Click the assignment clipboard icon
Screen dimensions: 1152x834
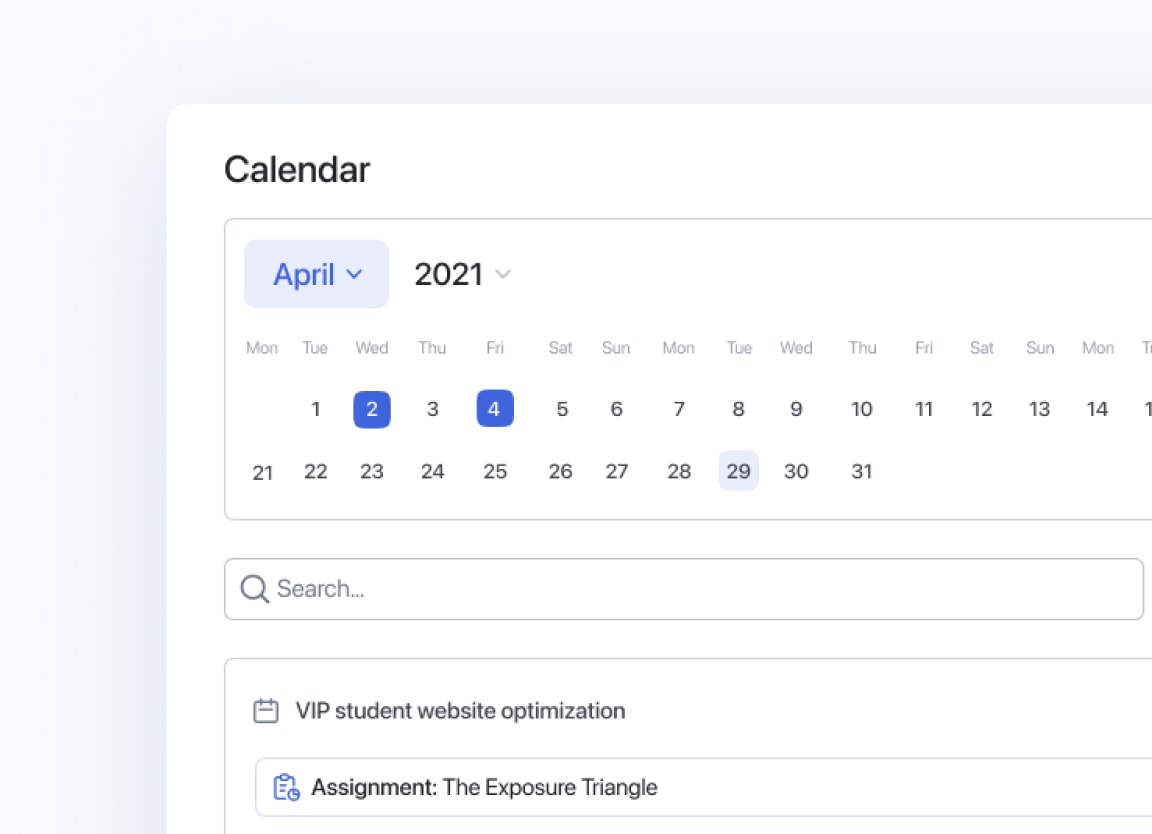287,787
